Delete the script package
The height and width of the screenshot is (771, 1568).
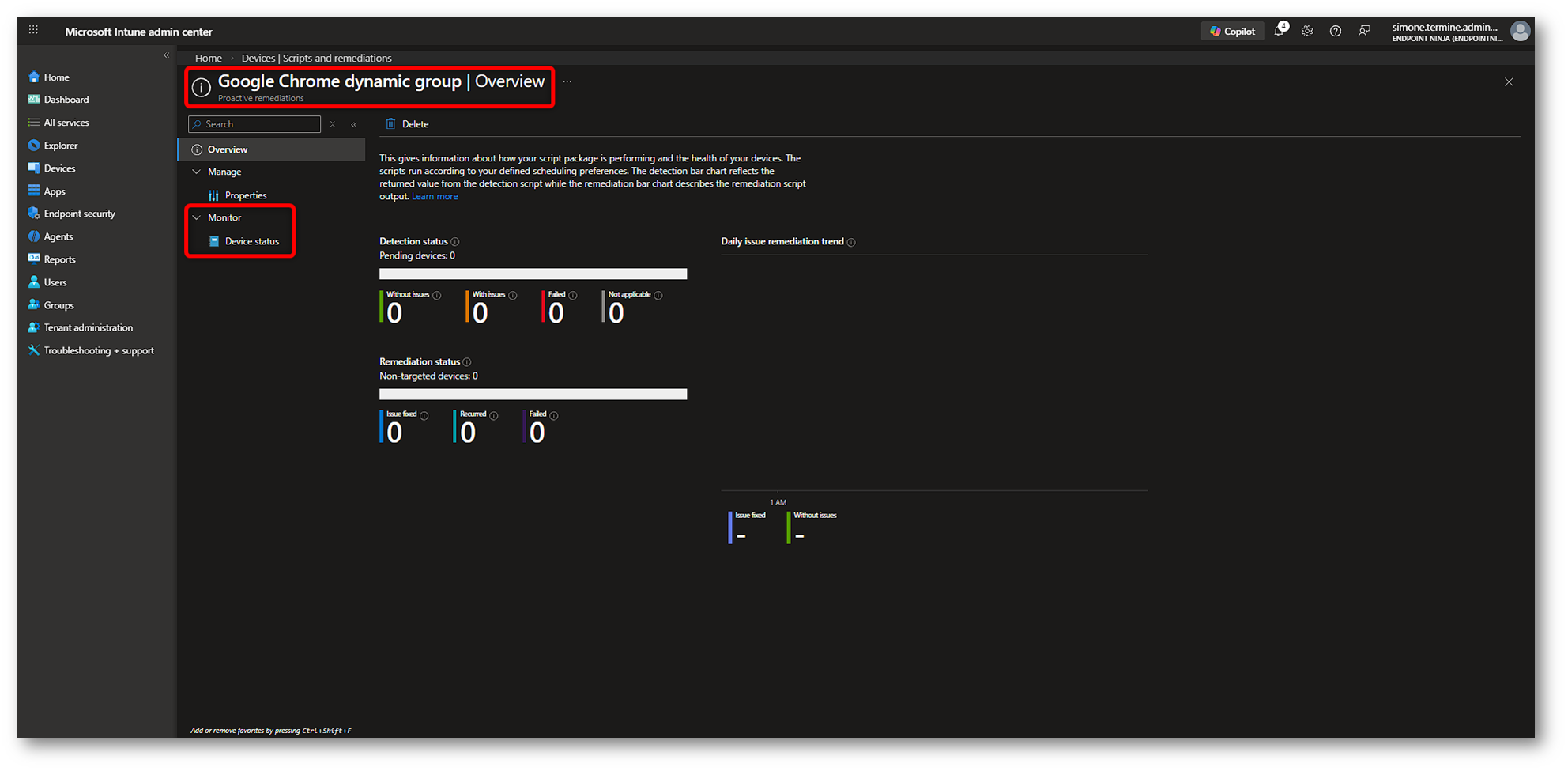[407, 124]
